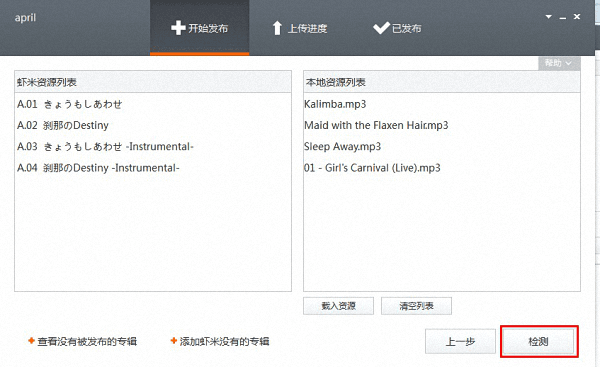The width and height of the screenshot is (600, 367).
Task: Click the orange plus next to 添加虾米没有的专辑
Action: point(174,340)
